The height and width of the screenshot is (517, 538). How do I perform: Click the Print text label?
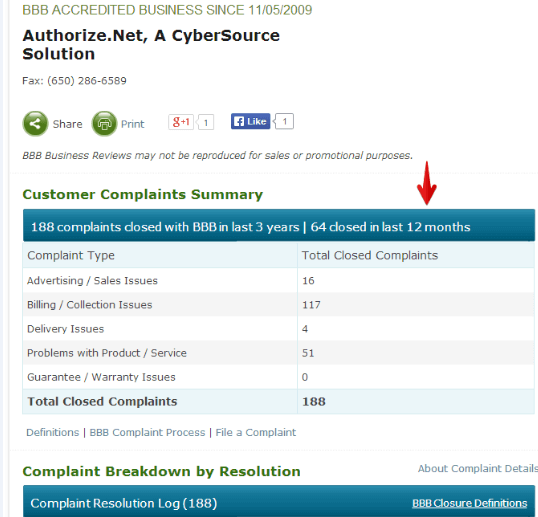point(132,124)
